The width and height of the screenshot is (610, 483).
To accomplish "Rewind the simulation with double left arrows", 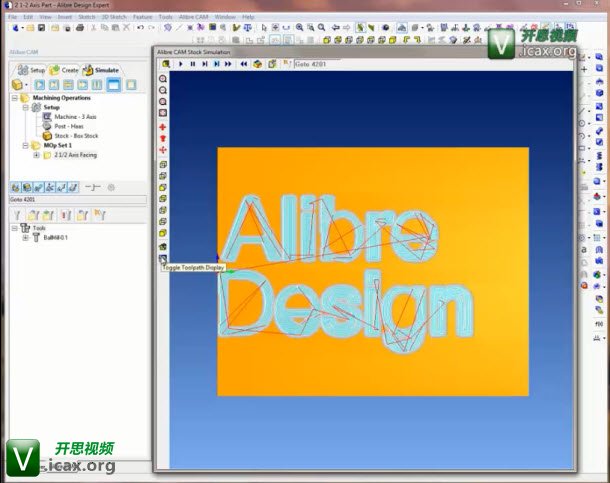I will [x=244, y=64].
